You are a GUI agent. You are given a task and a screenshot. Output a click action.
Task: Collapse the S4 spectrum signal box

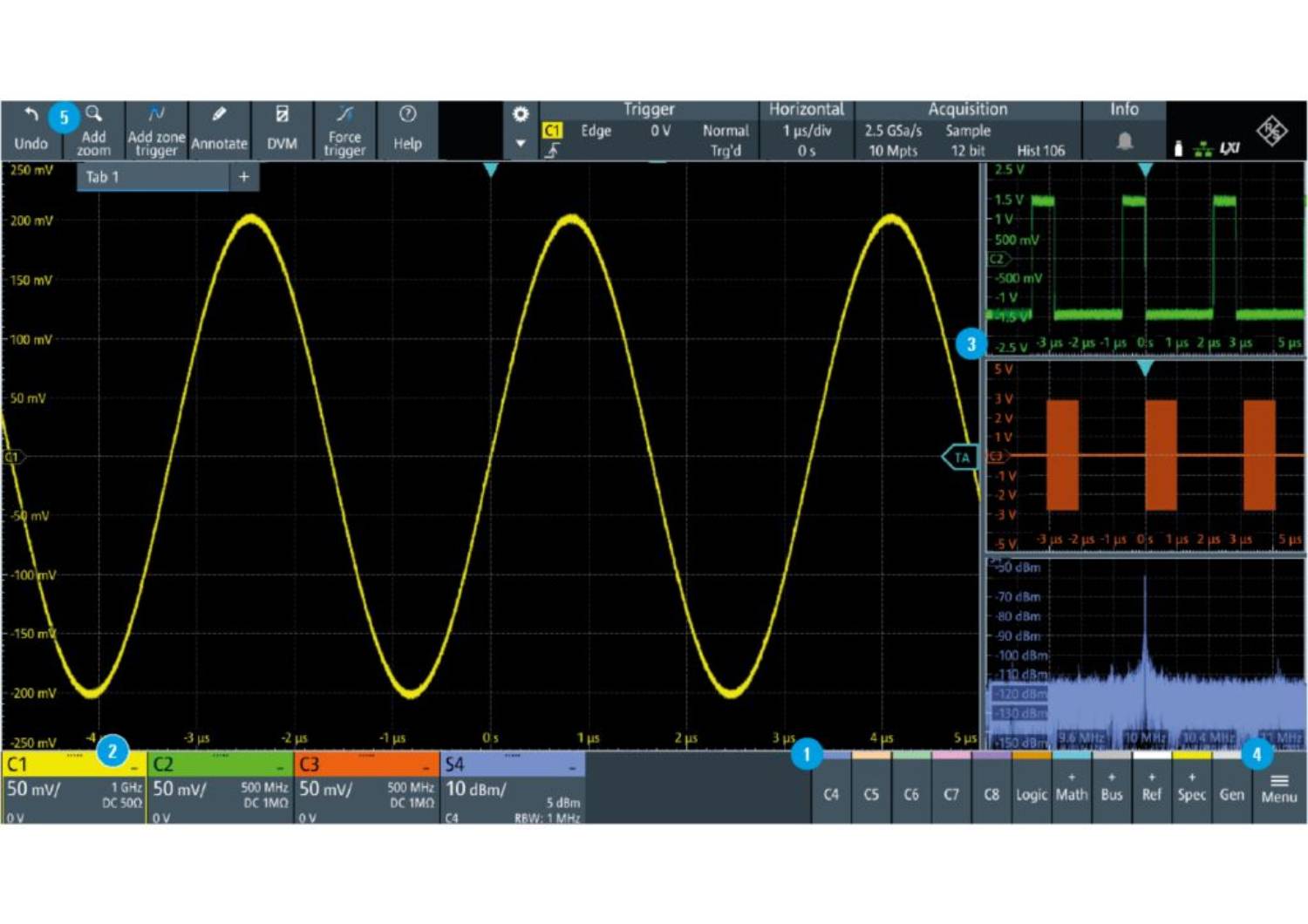coord(572,767)
